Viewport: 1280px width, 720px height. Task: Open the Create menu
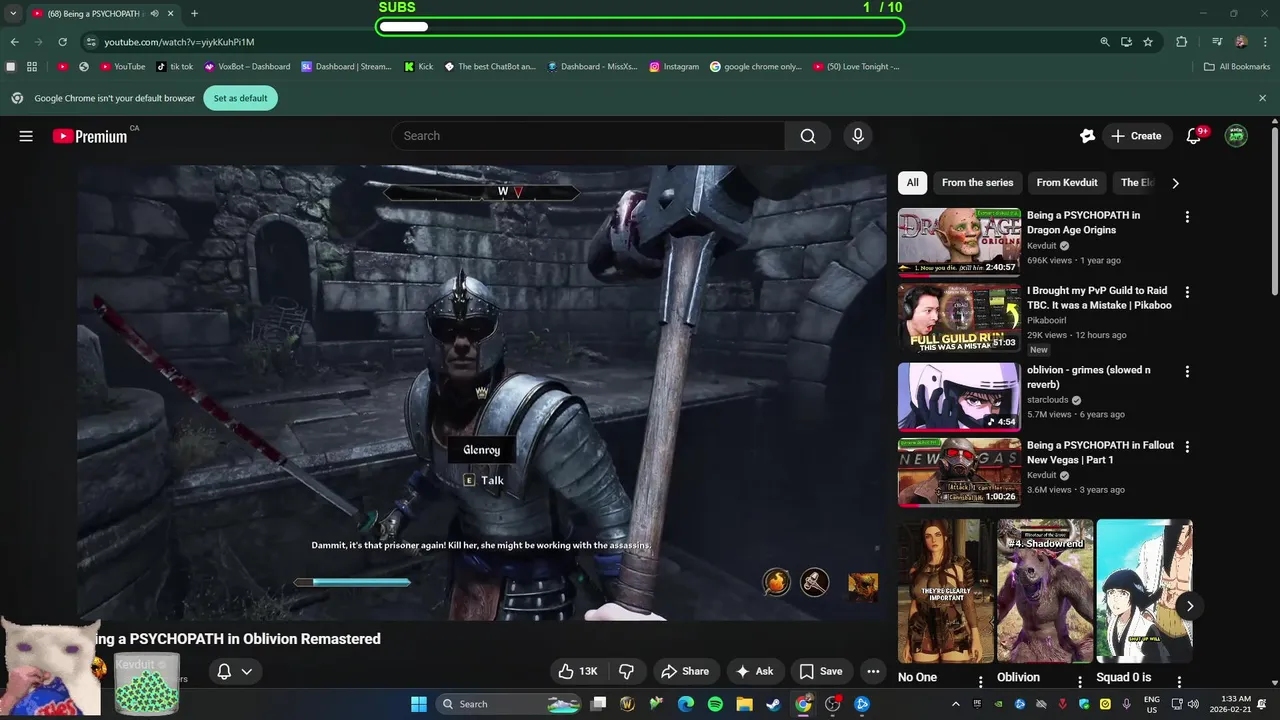[1136, 136]
